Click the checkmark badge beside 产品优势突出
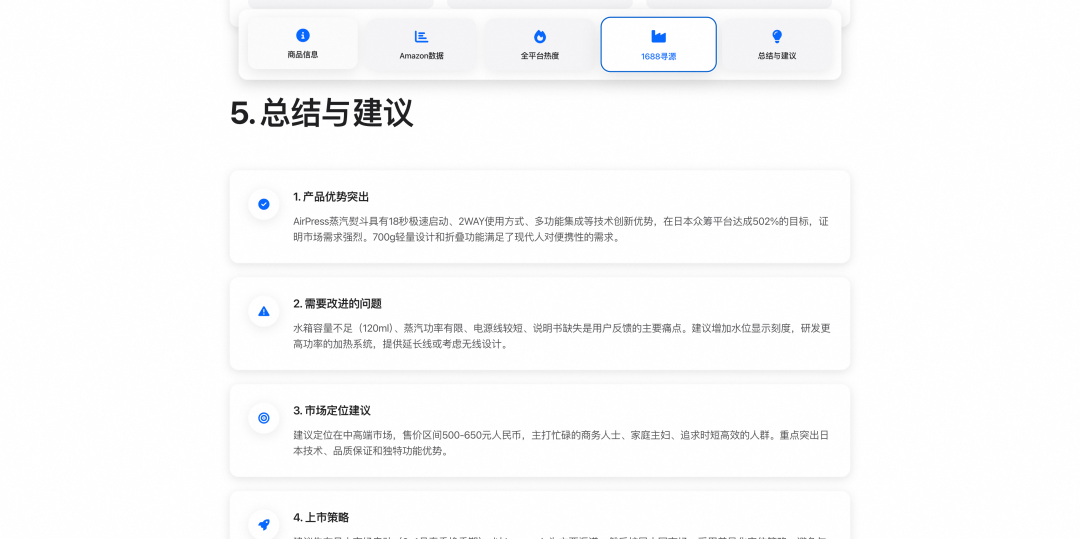 264,204
